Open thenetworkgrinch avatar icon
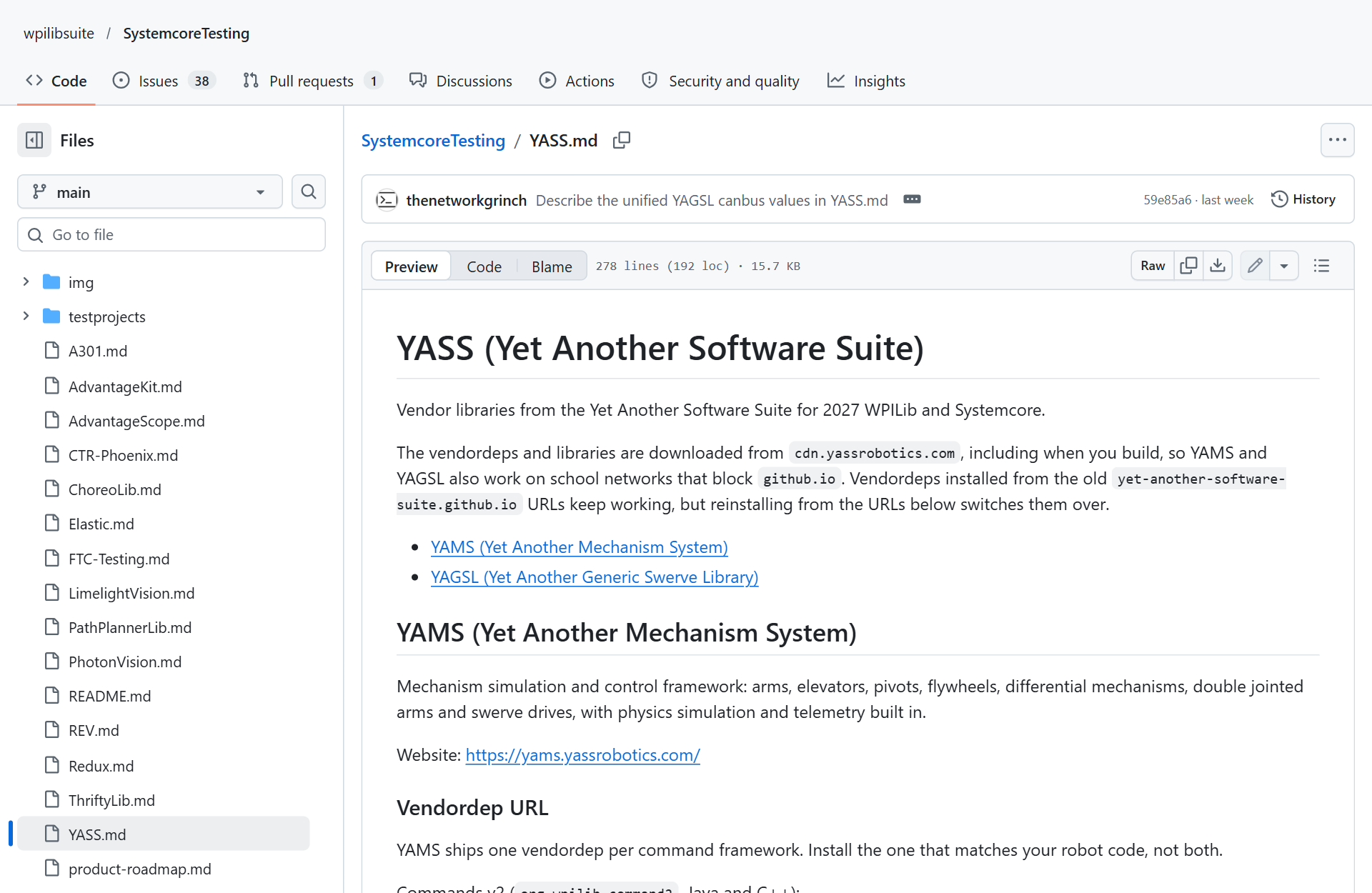The height and width of the screenshot is (893, 1372). [x=387, y=199]
